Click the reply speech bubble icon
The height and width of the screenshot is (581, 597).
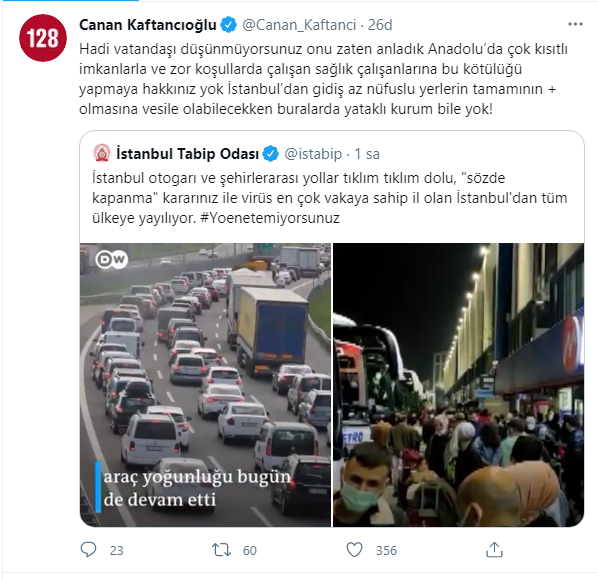pyautogui.click(x=88, y=550)
